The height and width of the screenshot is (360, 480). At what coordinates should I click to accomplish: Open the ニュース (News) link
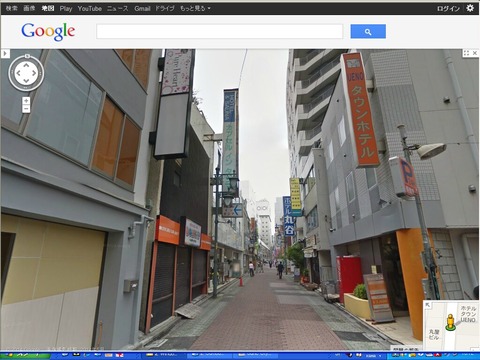coord(118,8)
